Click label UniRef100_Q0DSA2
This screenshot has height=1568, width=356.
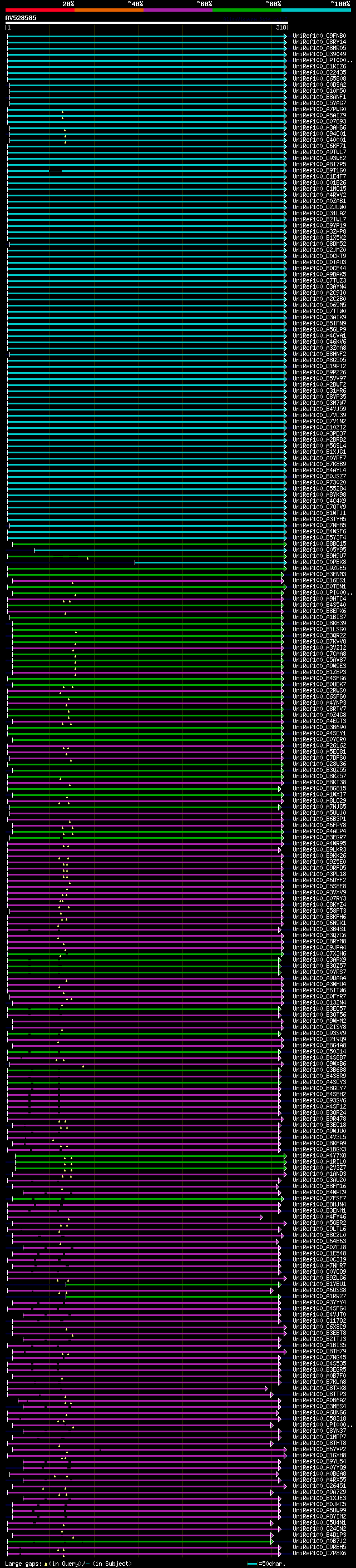pos(319,85)
